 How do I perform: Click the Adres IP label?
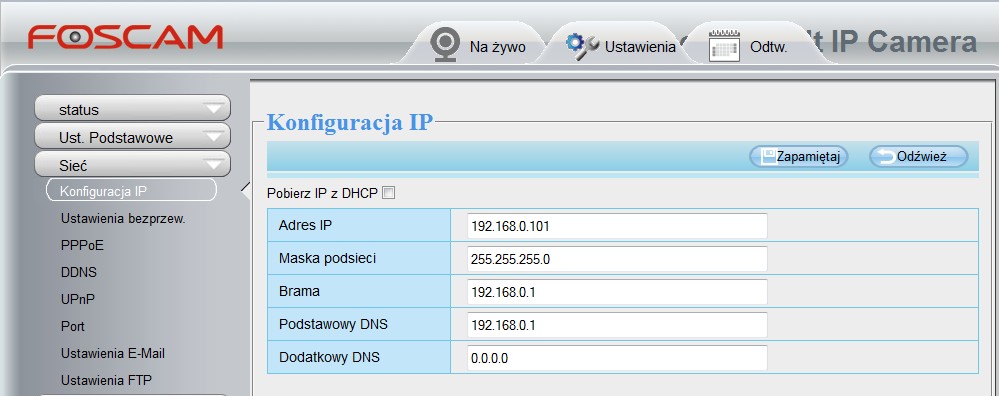coord(305,225)
